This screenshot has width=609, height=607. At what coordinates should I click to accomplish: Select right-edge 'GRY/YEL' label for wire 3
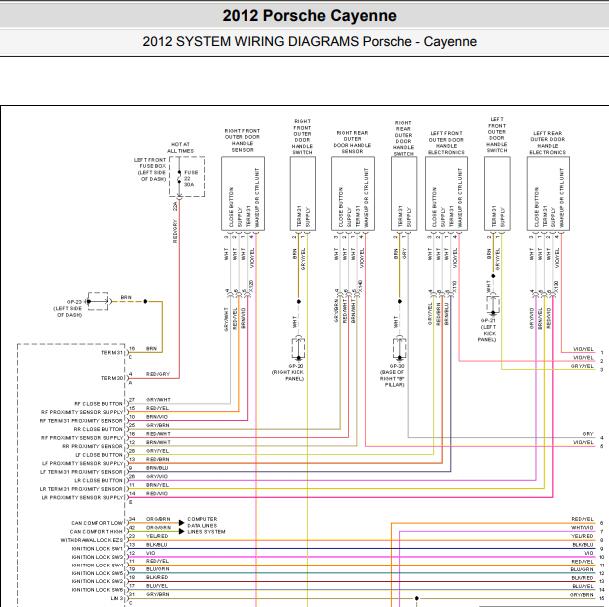coord(582,366)
